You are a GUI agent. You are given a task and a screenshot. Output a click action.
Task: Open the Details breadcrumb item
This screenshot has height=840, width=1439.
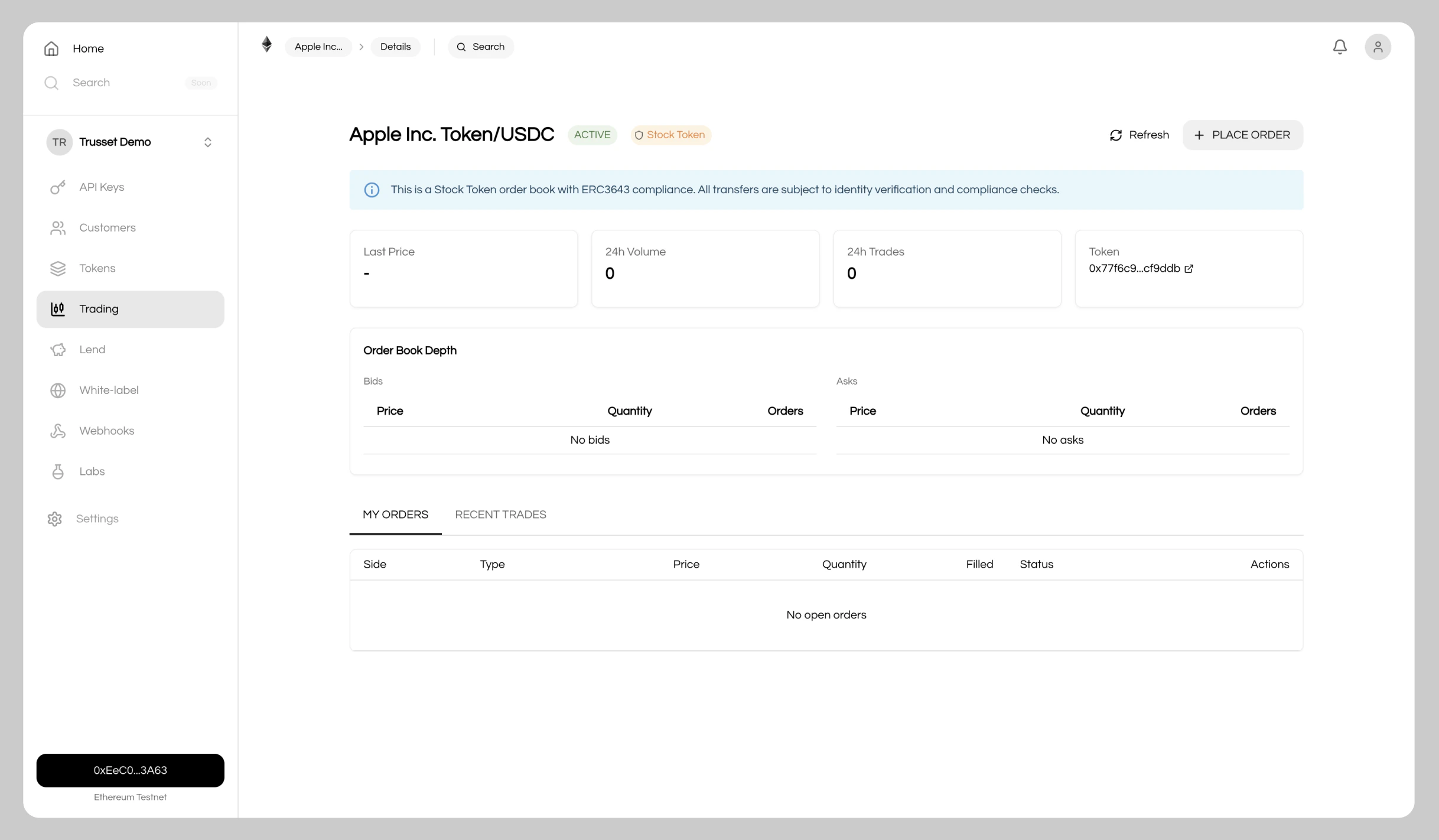pos(395,47)
